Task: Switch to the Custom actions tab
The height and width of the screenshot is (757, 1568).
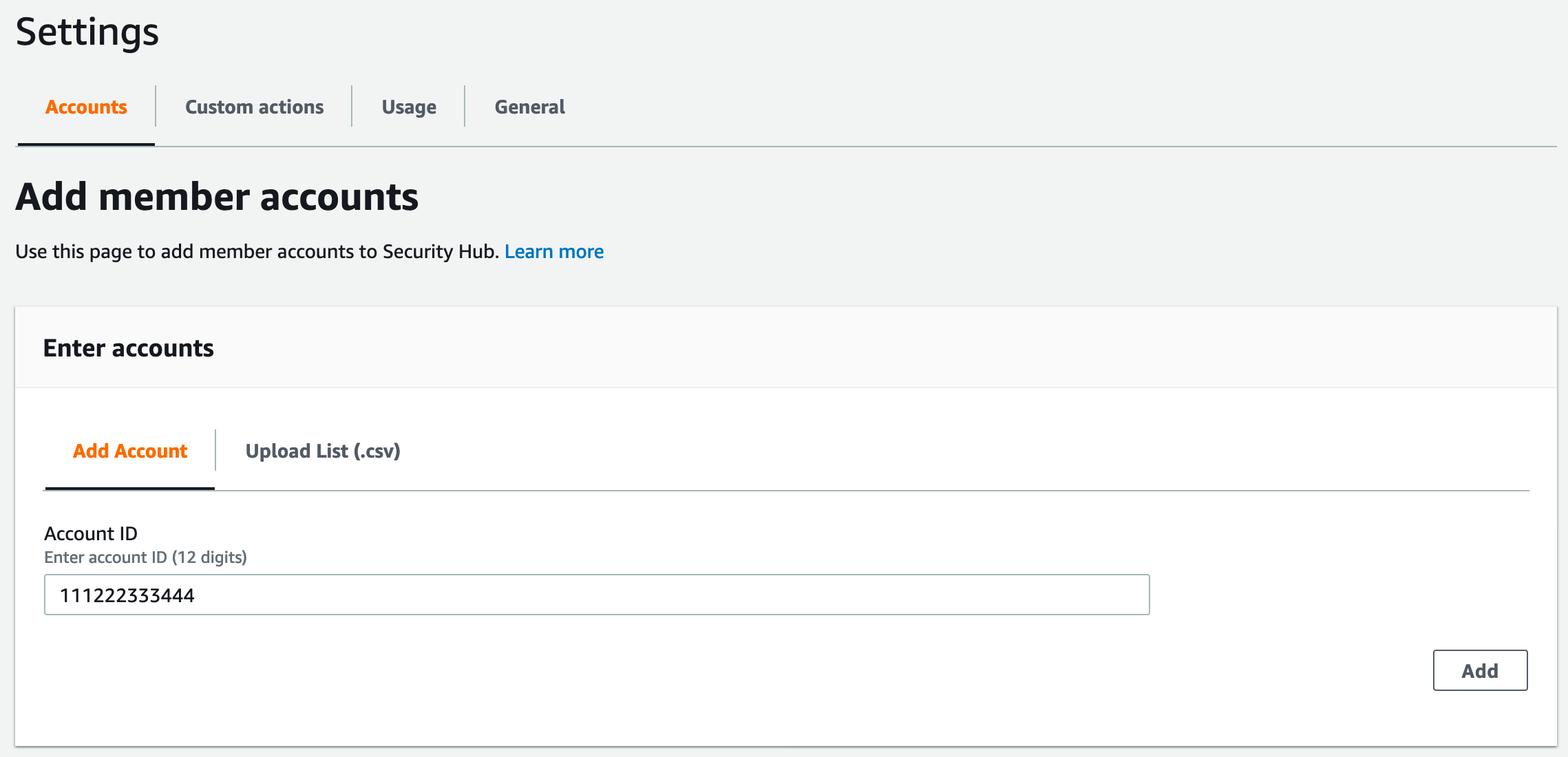Action: [254, 107]
